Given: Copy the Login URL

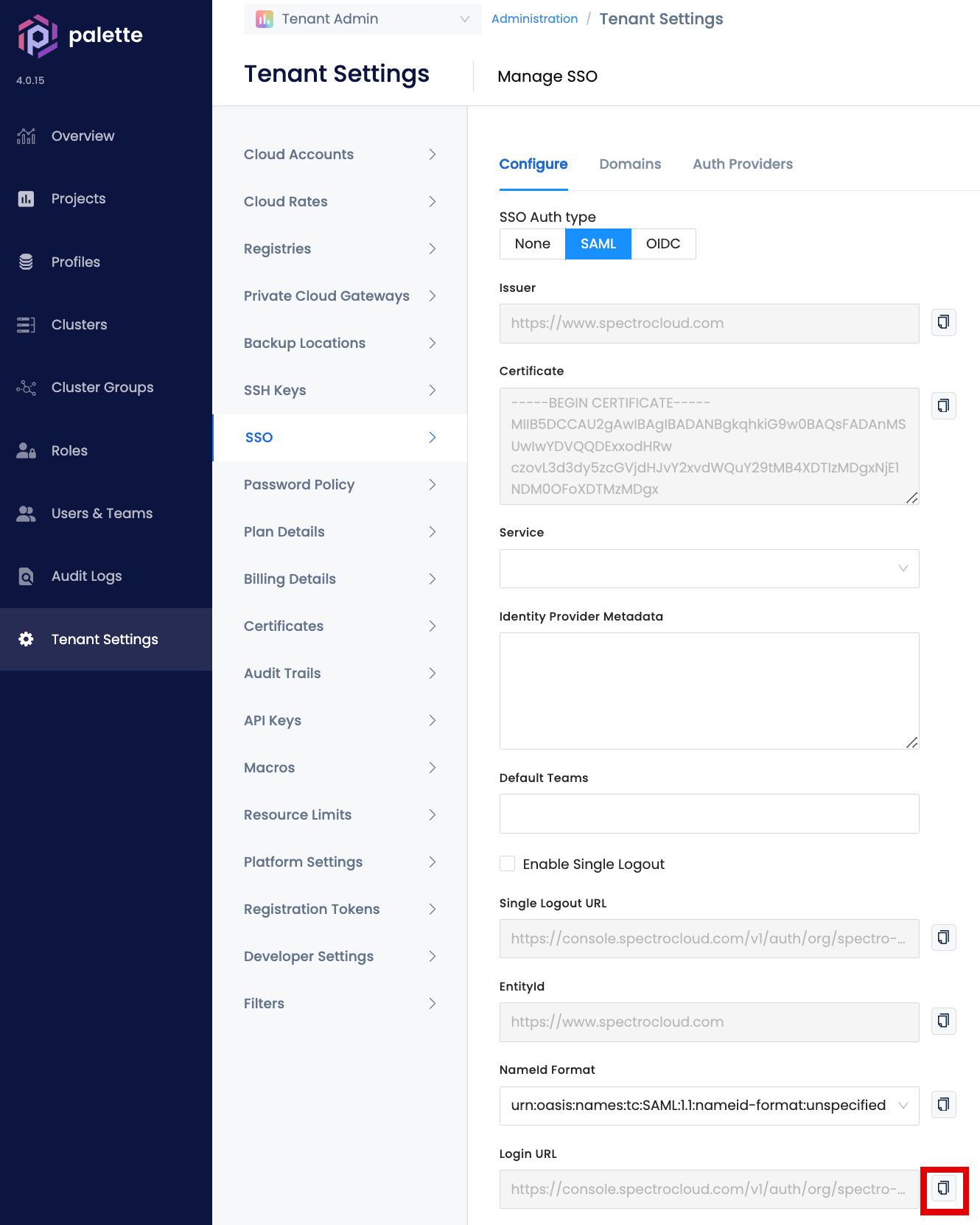Looking at the screenshot, I should (943, 1188).
